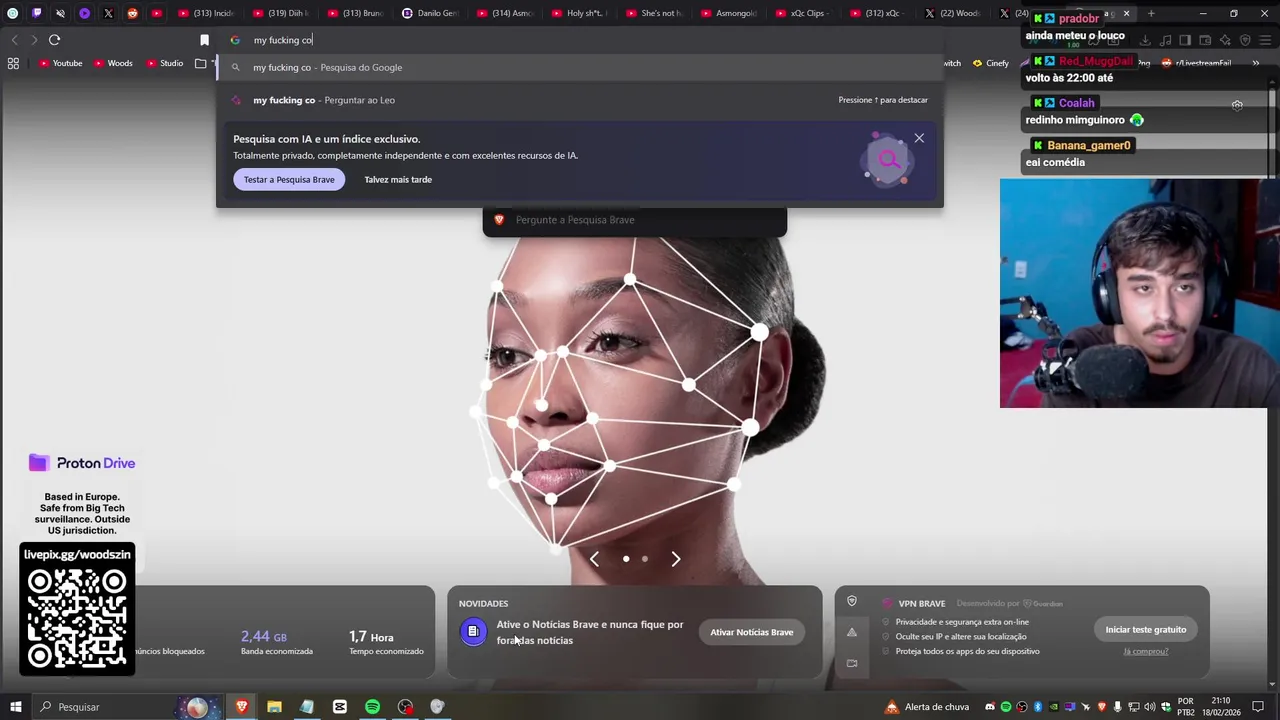Click the taskbar clock showing 21:10
This screenshot has height=720, width=1280.
click(1220, 707)
